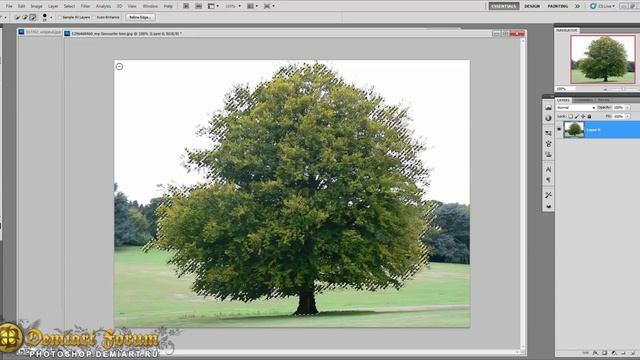Select the Add to Selection mode
Image resolution: width=640 pixels, height=360 pixels.
coord(25,17)
